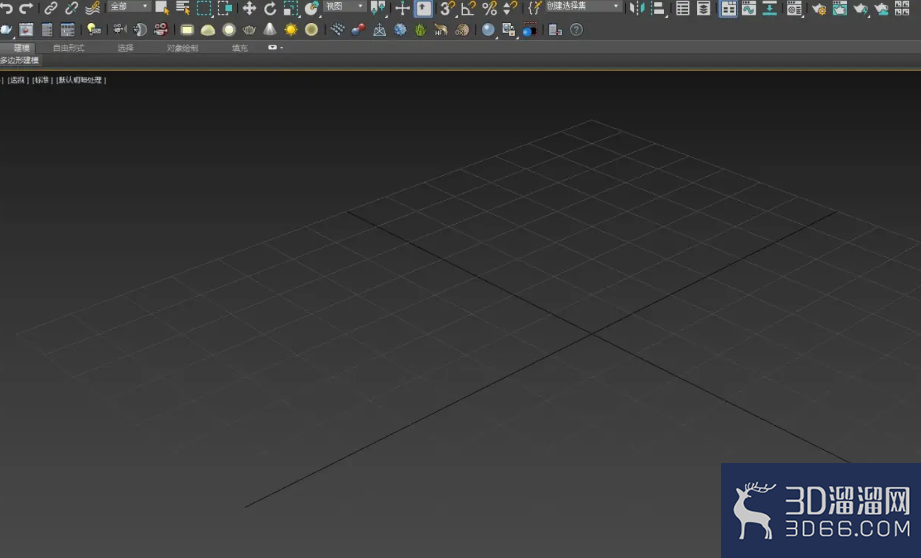Open the 全部 selection filter dropdown

tap(129, 6)
